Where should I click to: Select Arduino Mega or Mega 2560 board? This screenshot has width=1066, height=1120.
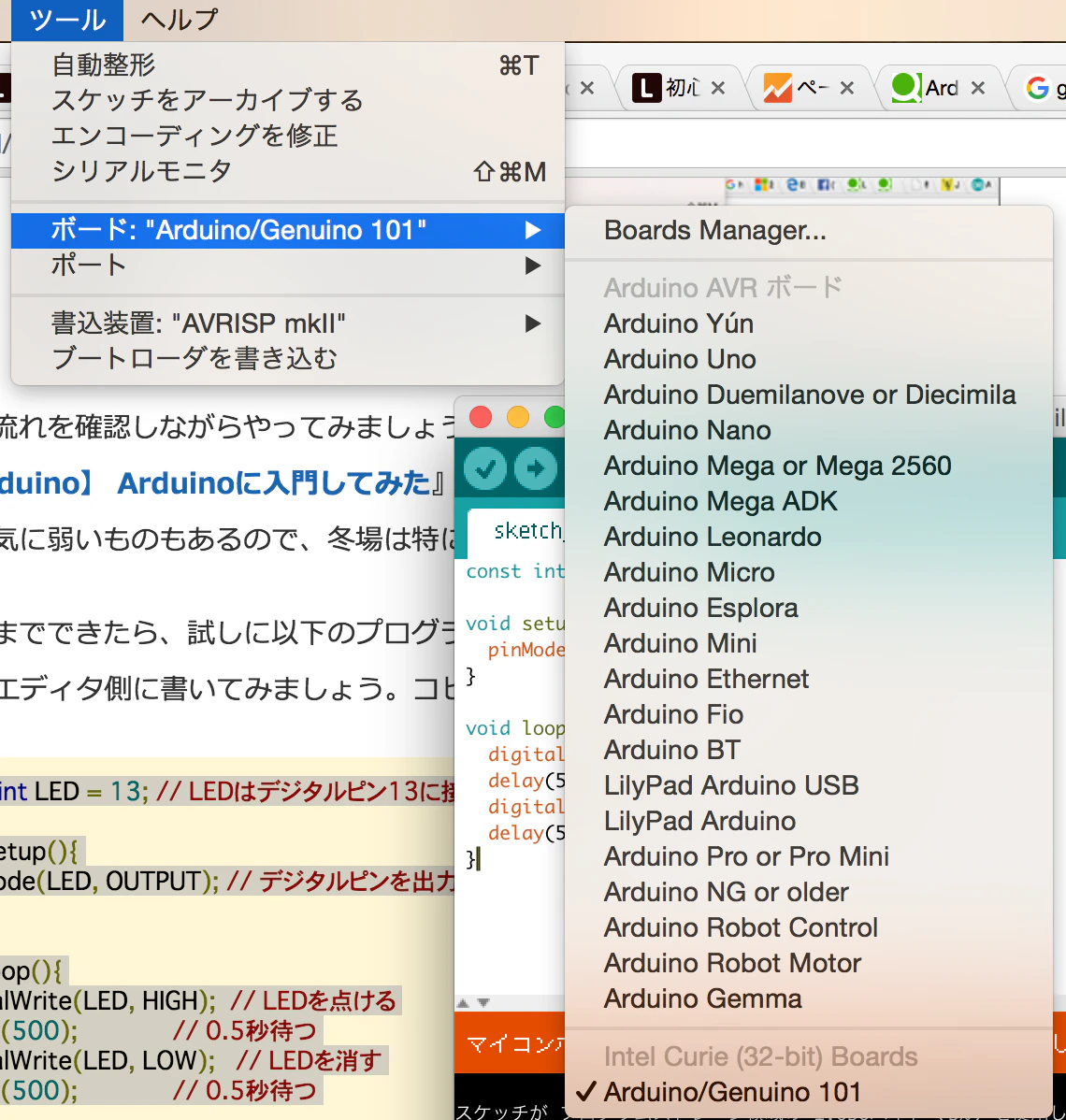[809, 466]
